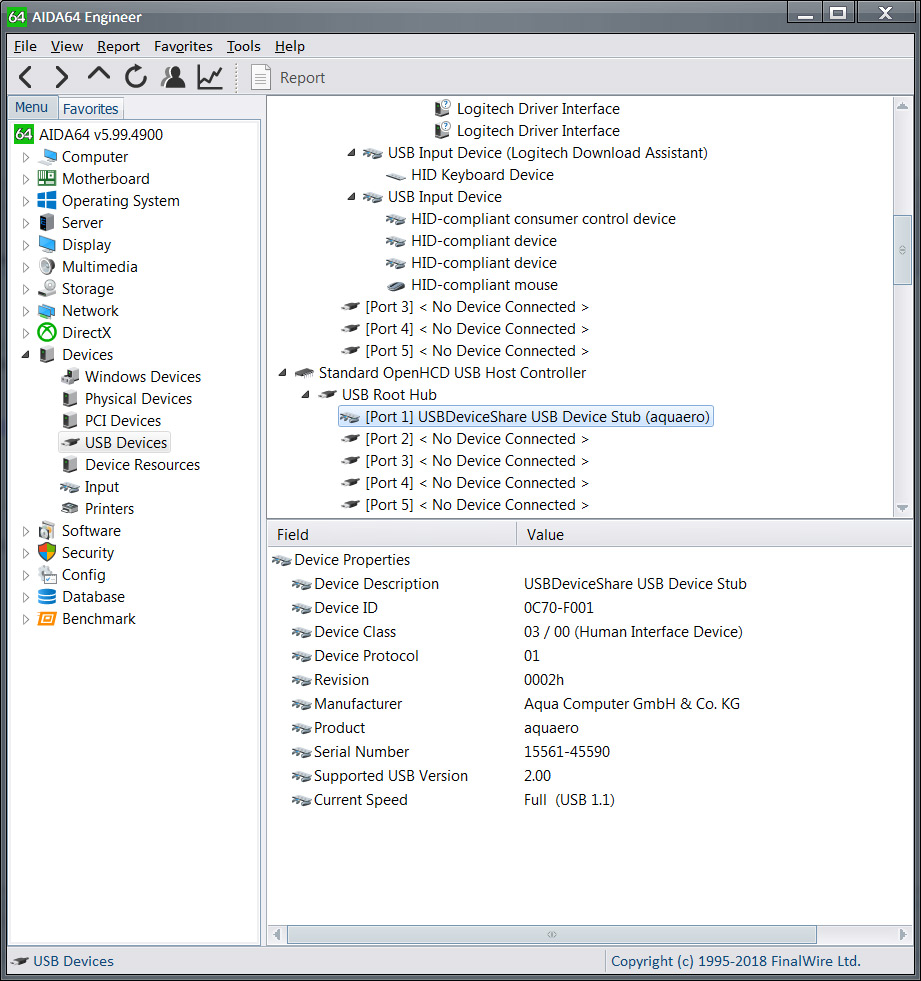
Task: Open the Tools menu
Action: pos(243,46)
